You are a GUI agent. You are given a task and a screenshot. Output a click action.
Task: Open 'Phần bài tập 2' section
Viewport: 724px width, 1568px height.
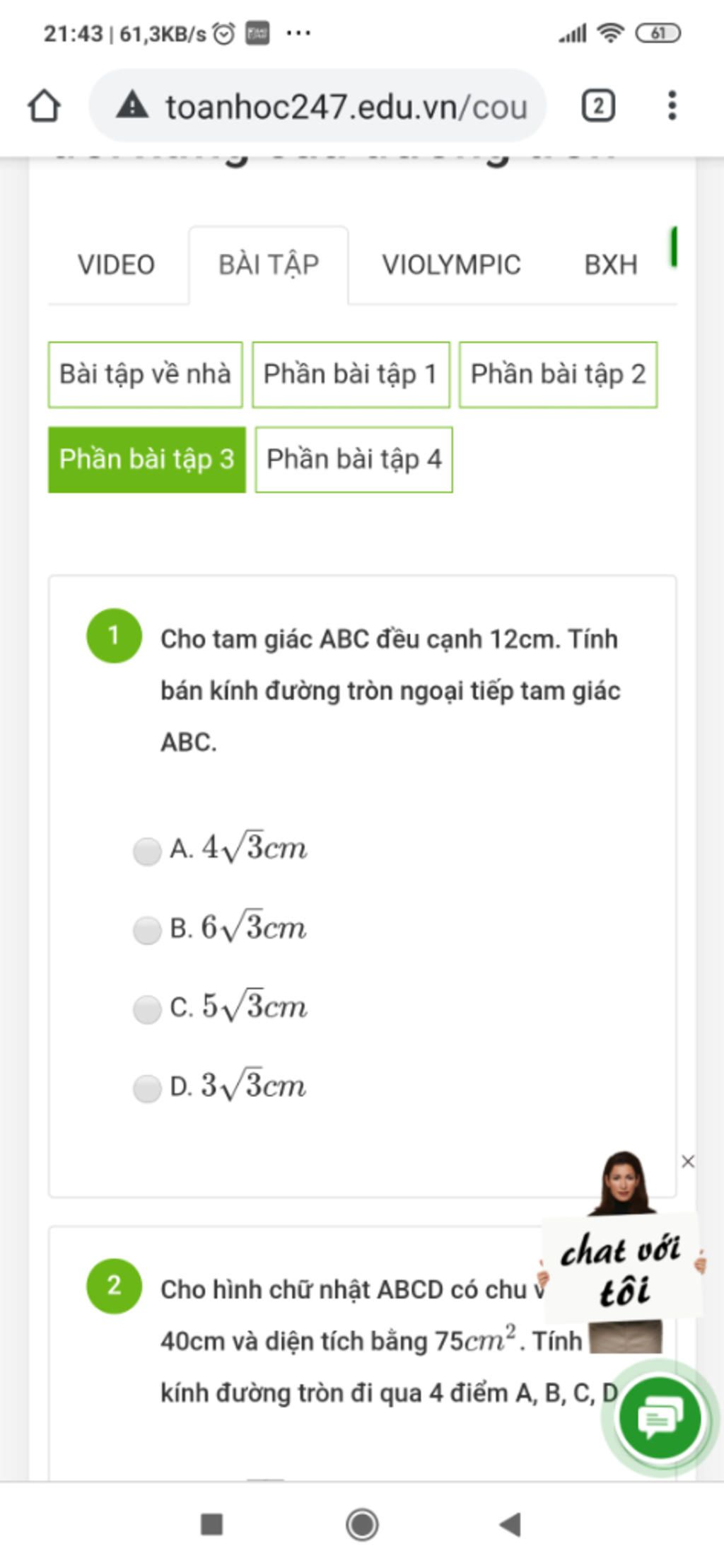(x=558, y=374)
